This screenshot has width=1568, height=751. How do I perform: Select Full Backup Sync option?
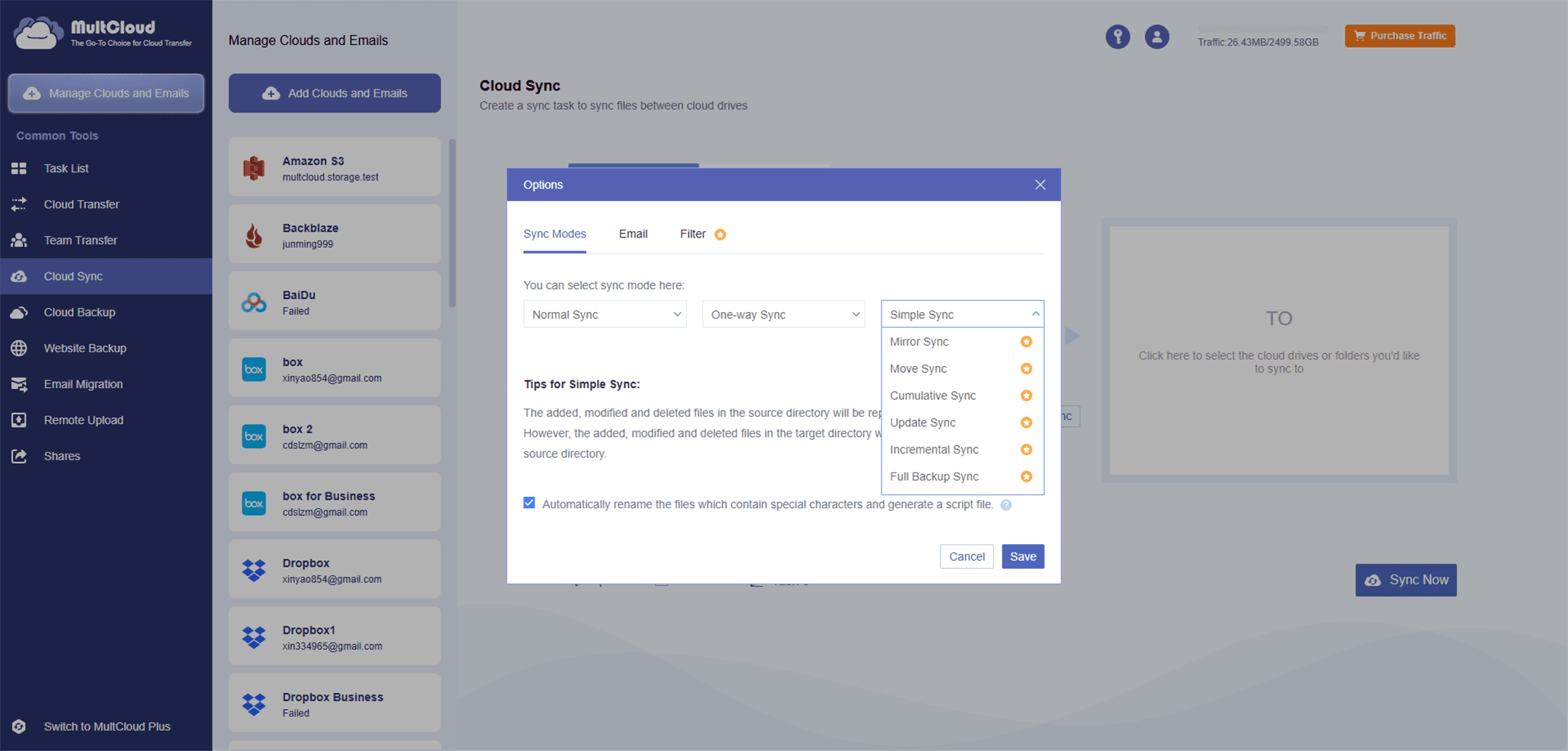[x=962, y=477]
